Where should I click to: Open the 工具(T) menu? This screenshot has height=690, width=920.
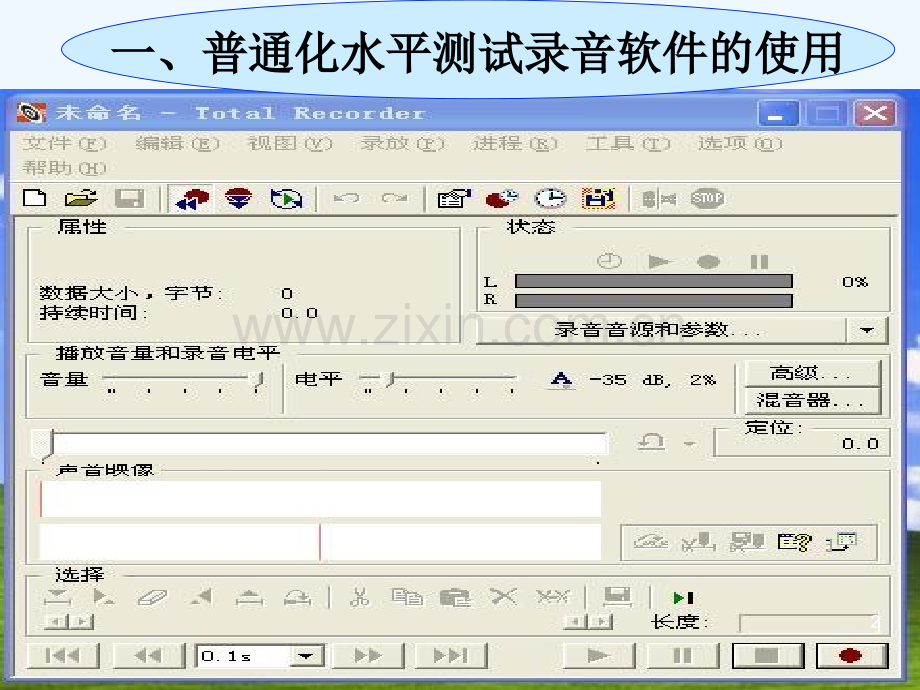coord(628,143)
